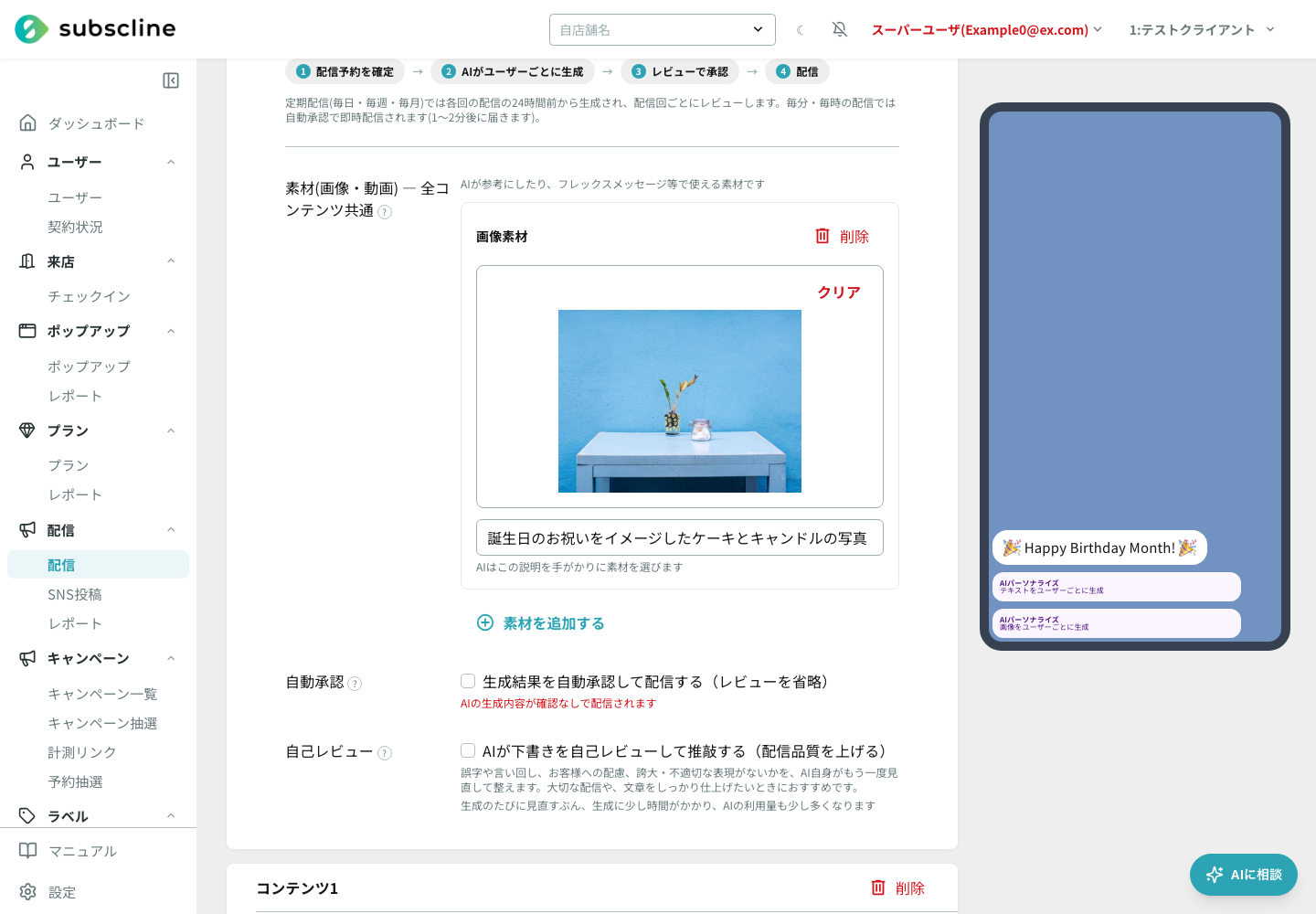Click the subscline logo
This screenshot has width=1316, height=914.
coord(95,29)
